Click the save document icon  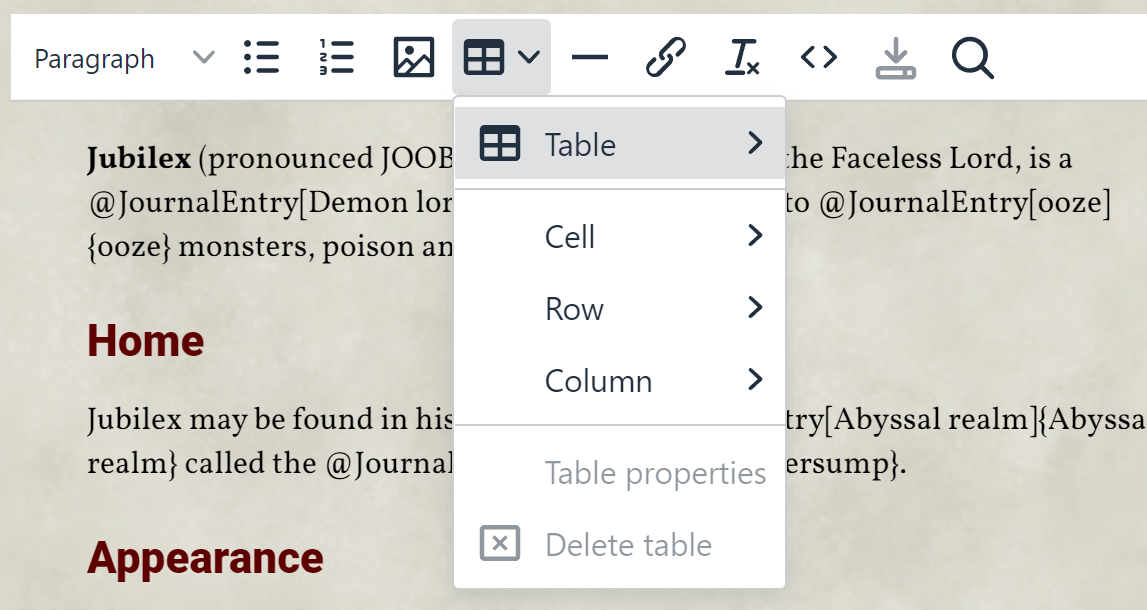[896, 57]
